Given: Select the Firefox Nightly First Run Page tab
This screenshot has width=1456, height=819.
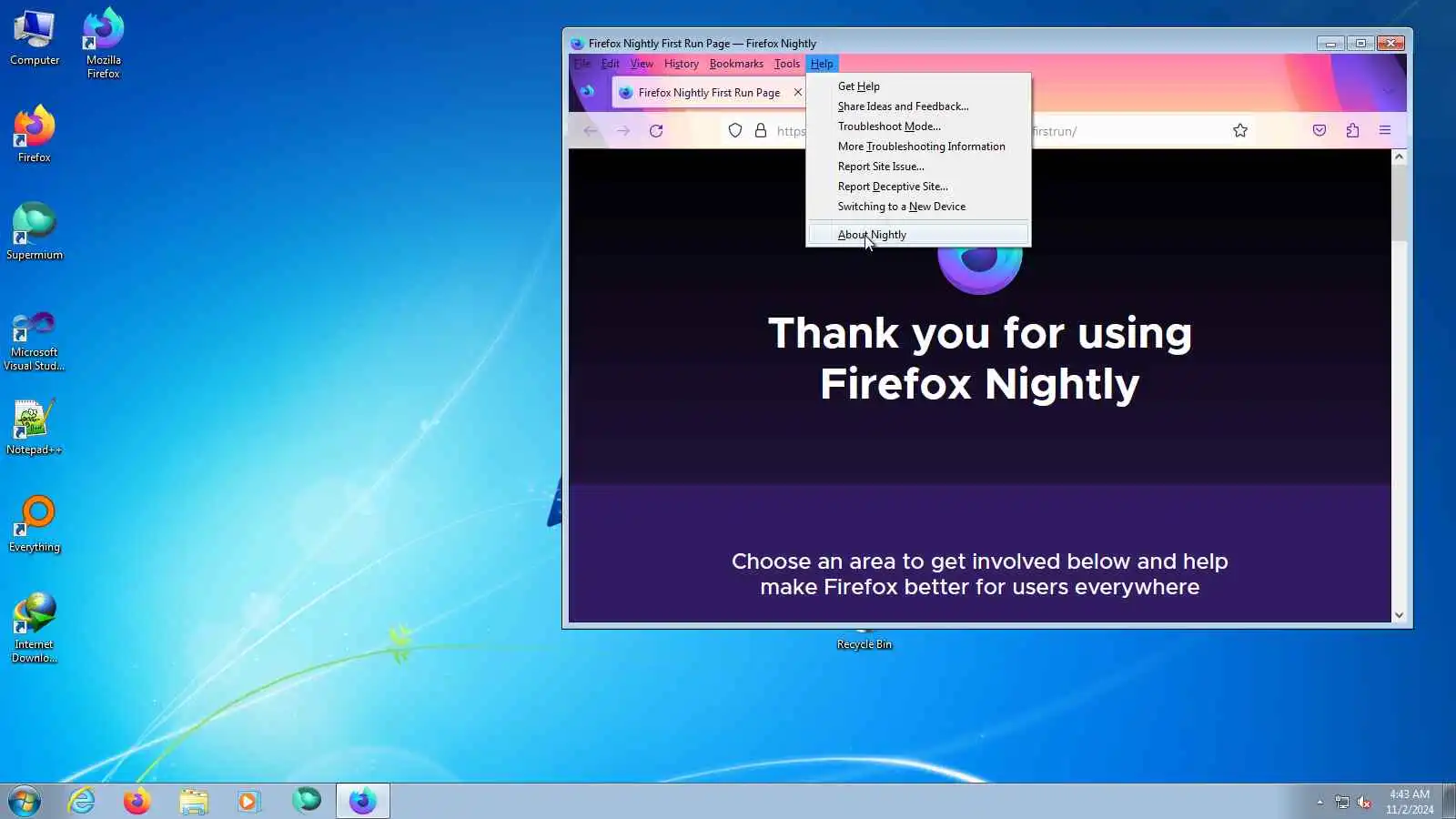Looking at the screenshot, I should tap(709, 93).
